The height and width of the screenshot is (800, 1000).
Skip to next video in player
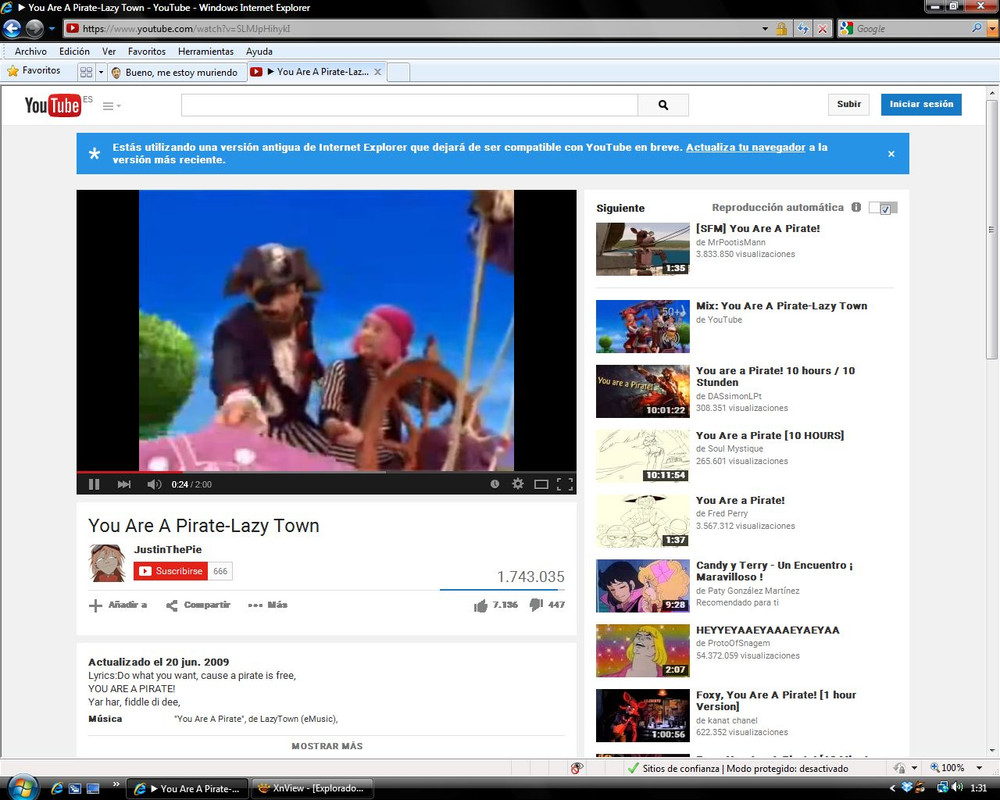coord(124,484)
